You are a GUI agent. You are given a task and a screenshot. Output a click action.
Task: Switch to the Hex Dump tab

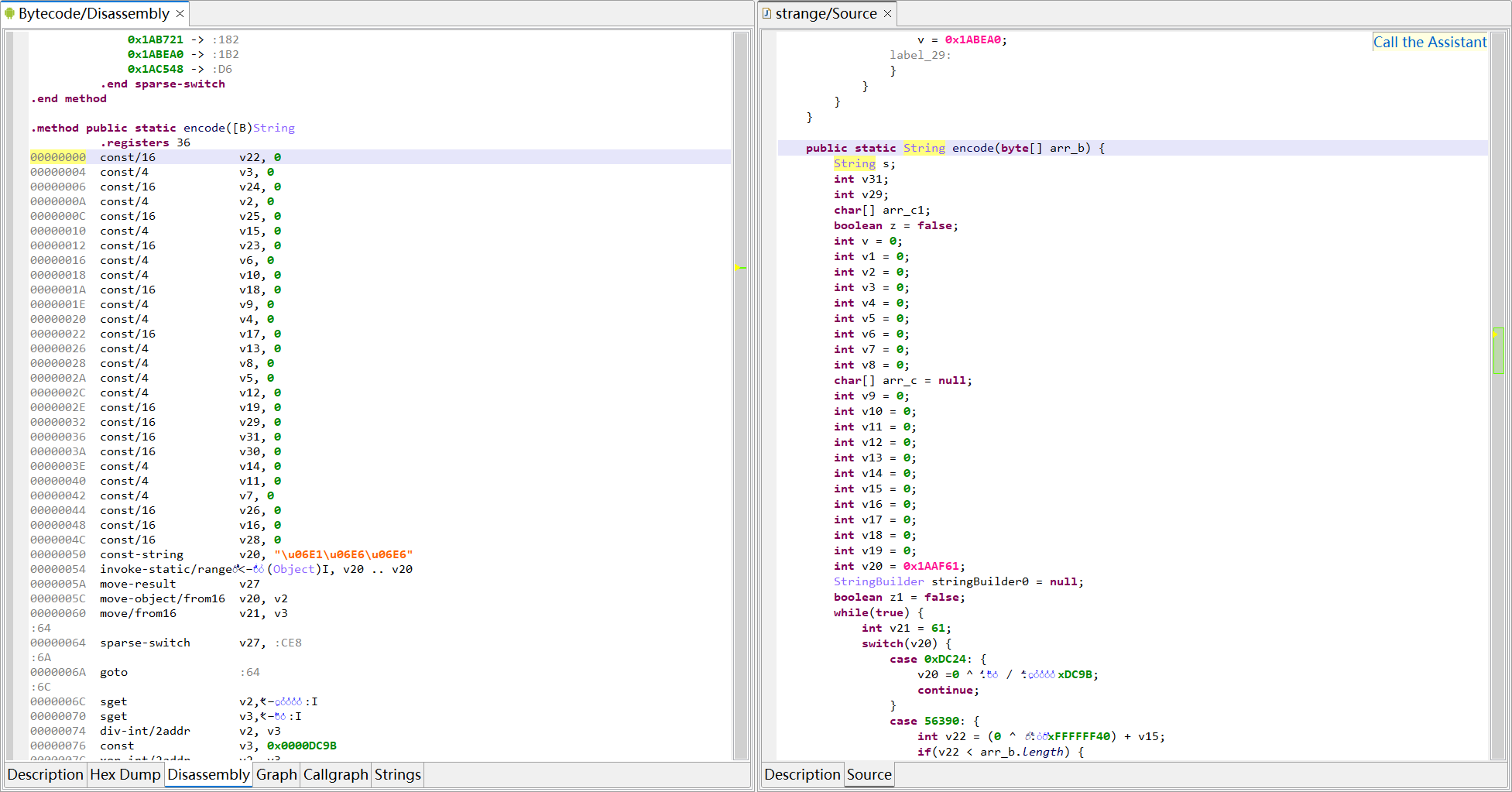[x=125, y=775]
